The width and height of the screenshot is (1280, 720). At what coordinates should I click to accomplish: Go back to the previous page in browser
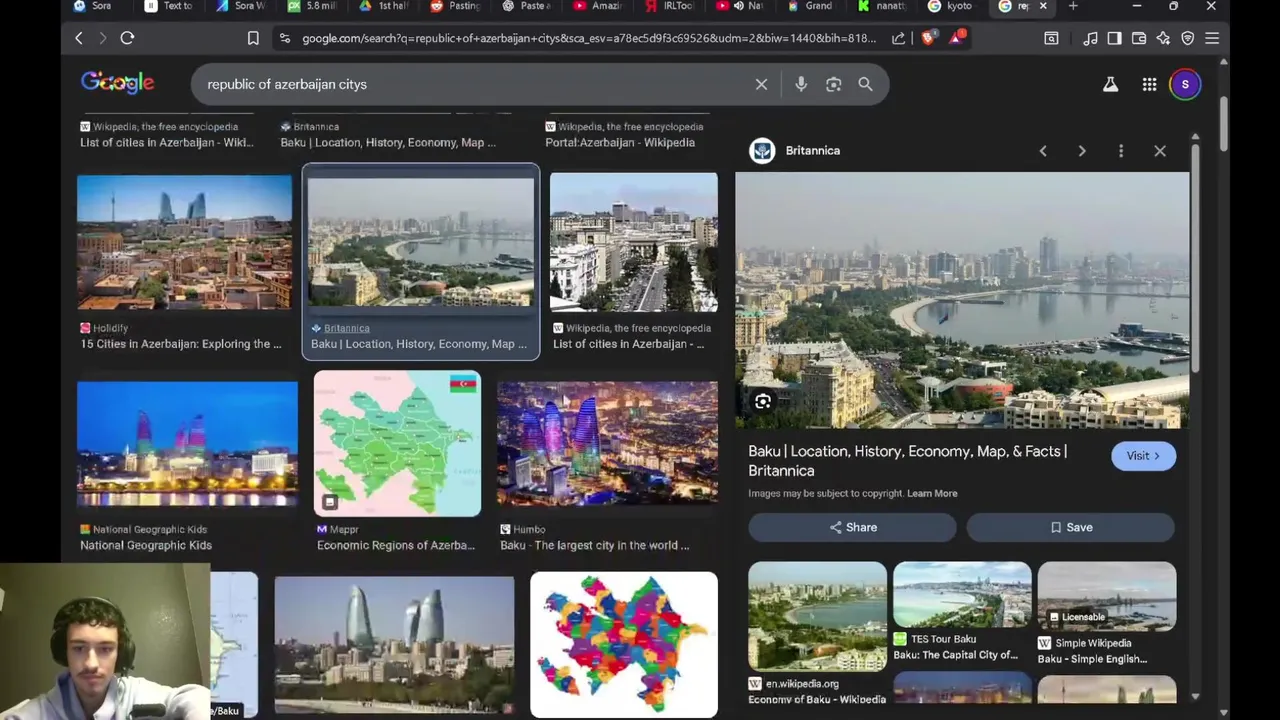(79, 38)
